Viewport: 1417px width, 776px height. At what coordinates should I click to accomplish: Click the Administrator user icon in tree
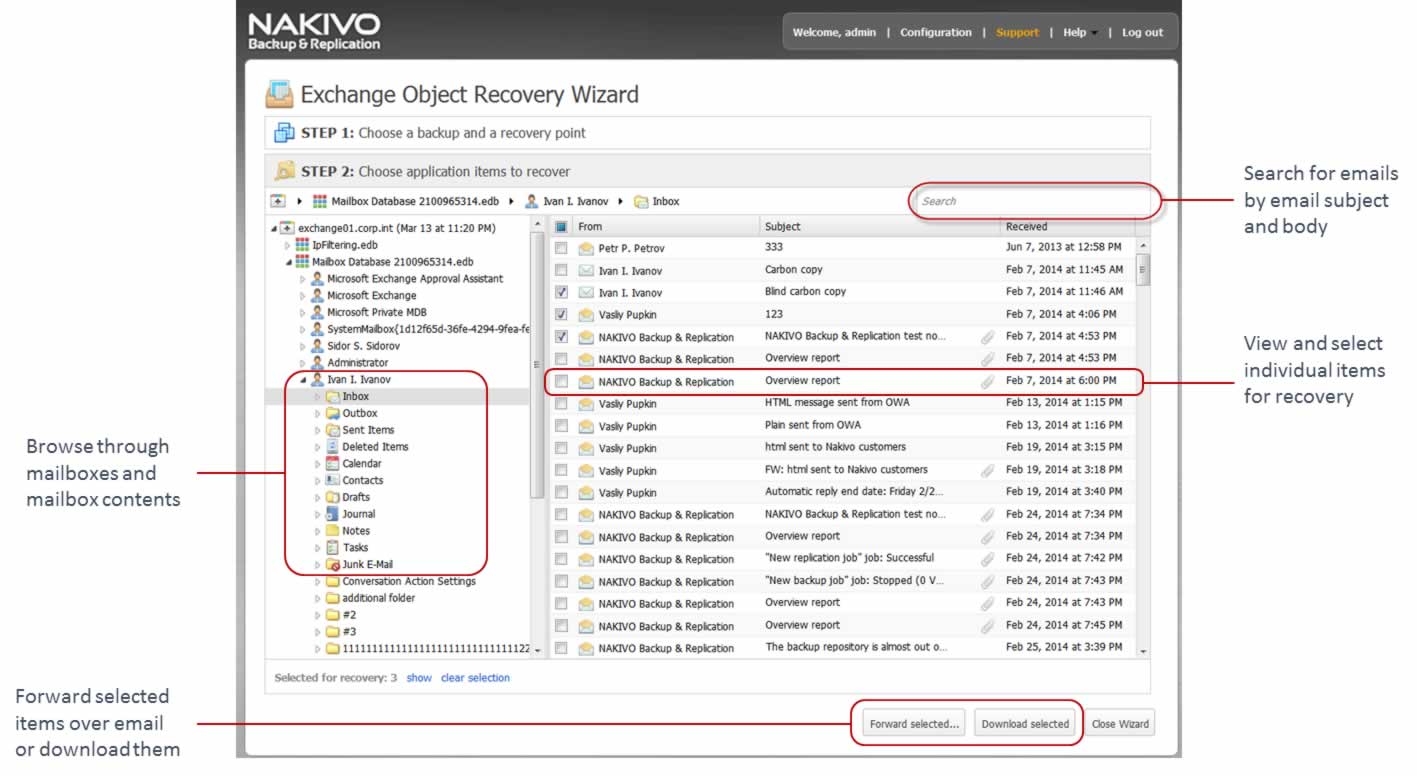click(318, 363)
